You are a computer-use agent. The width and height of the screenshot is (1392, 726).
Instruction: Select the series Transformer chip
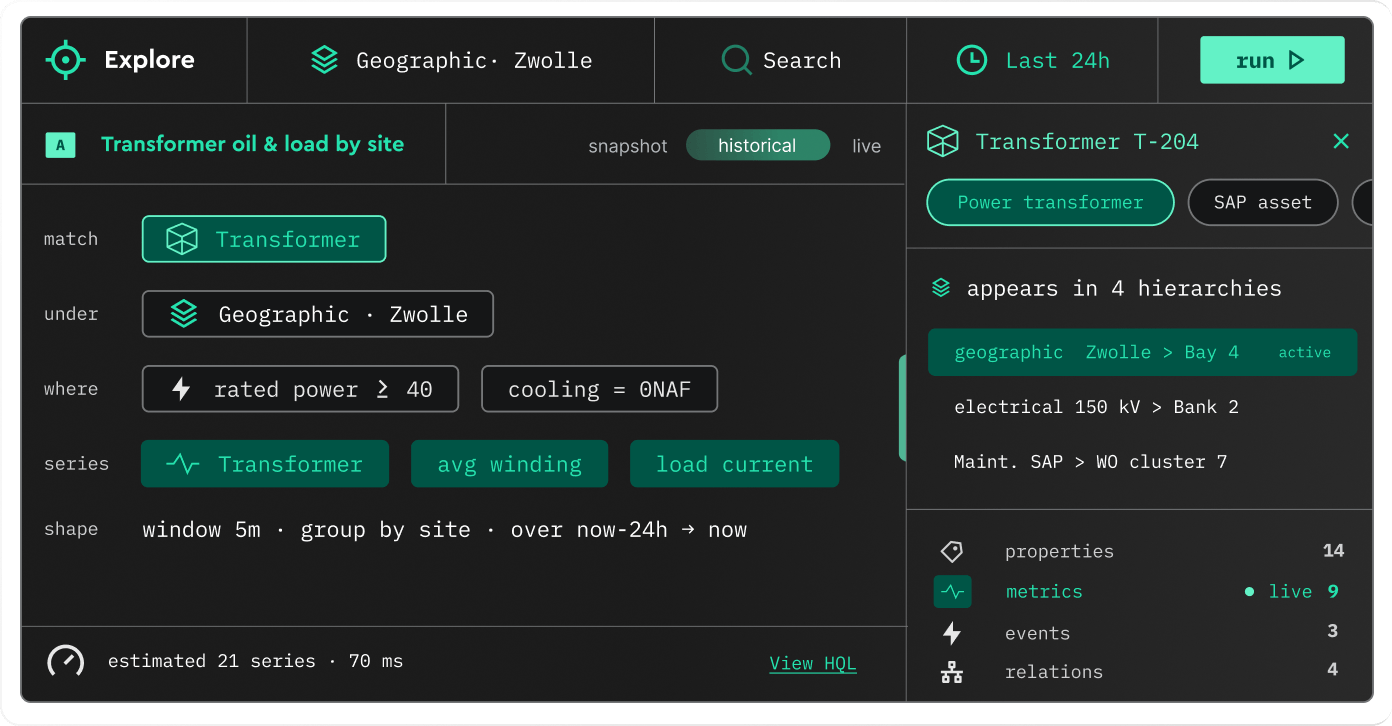265,464
